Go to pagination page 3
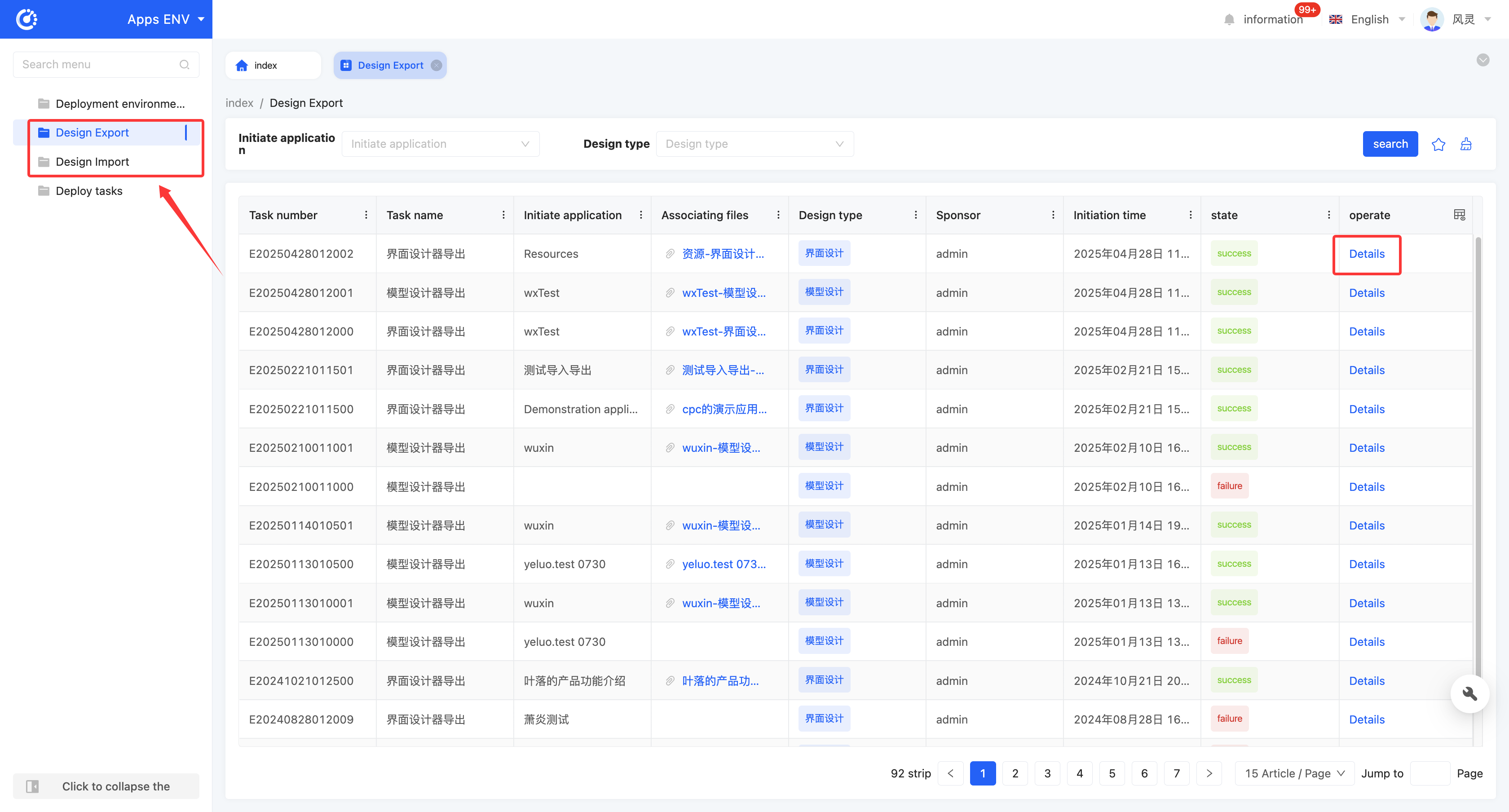Screen dimensions: 1509x812 pos(1047,773)
